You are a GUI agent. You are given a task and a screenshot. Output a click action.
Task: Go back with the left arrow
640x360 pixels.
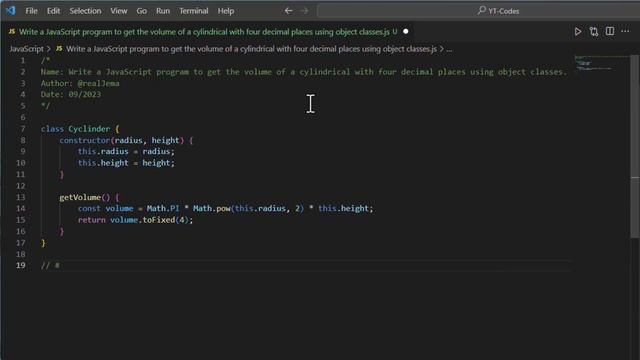[289, 11]
